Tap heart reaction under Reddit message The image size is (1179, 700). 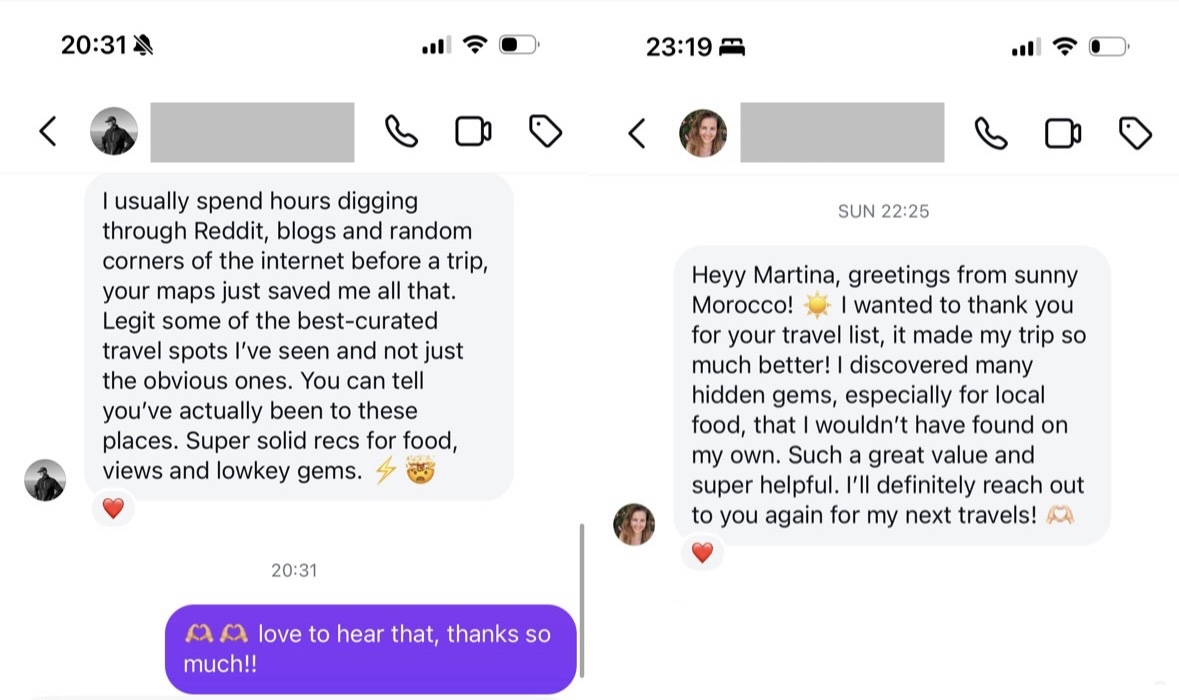(113, 508)
